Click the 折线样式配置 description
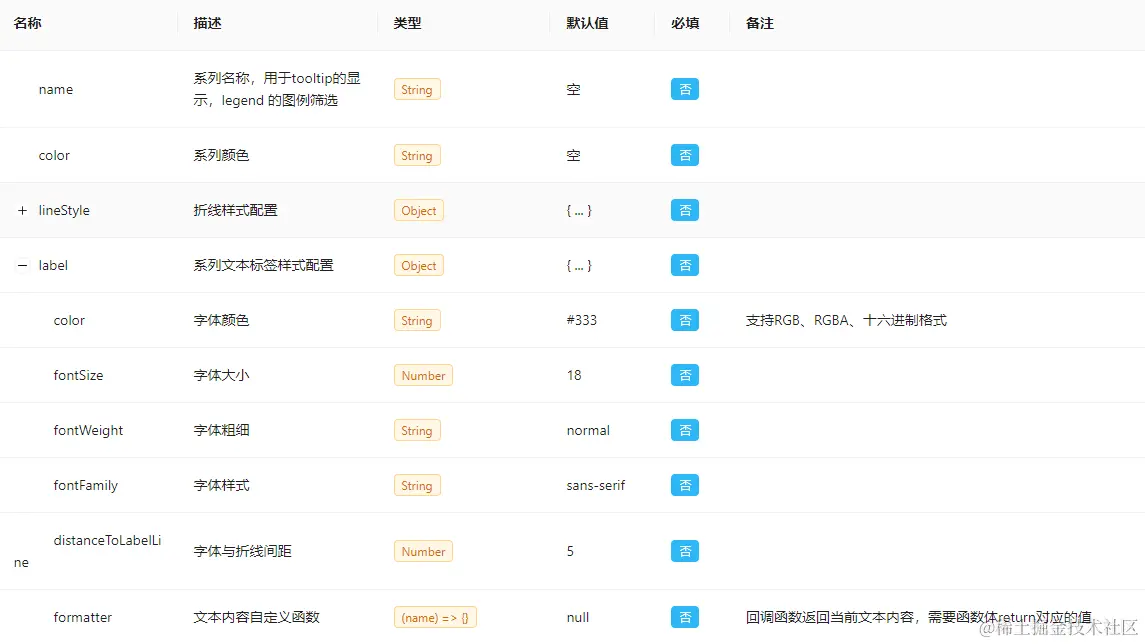1145x644 pixels. pos(235,210)
